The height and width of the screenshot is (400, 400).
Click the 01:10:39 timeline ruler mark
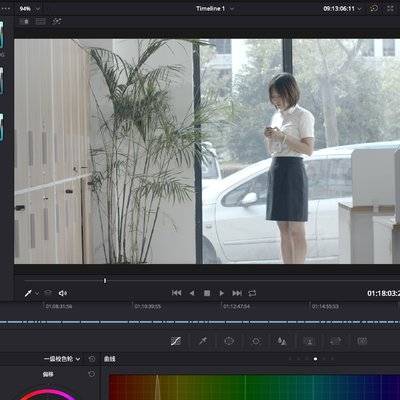(x=148, y=306)
